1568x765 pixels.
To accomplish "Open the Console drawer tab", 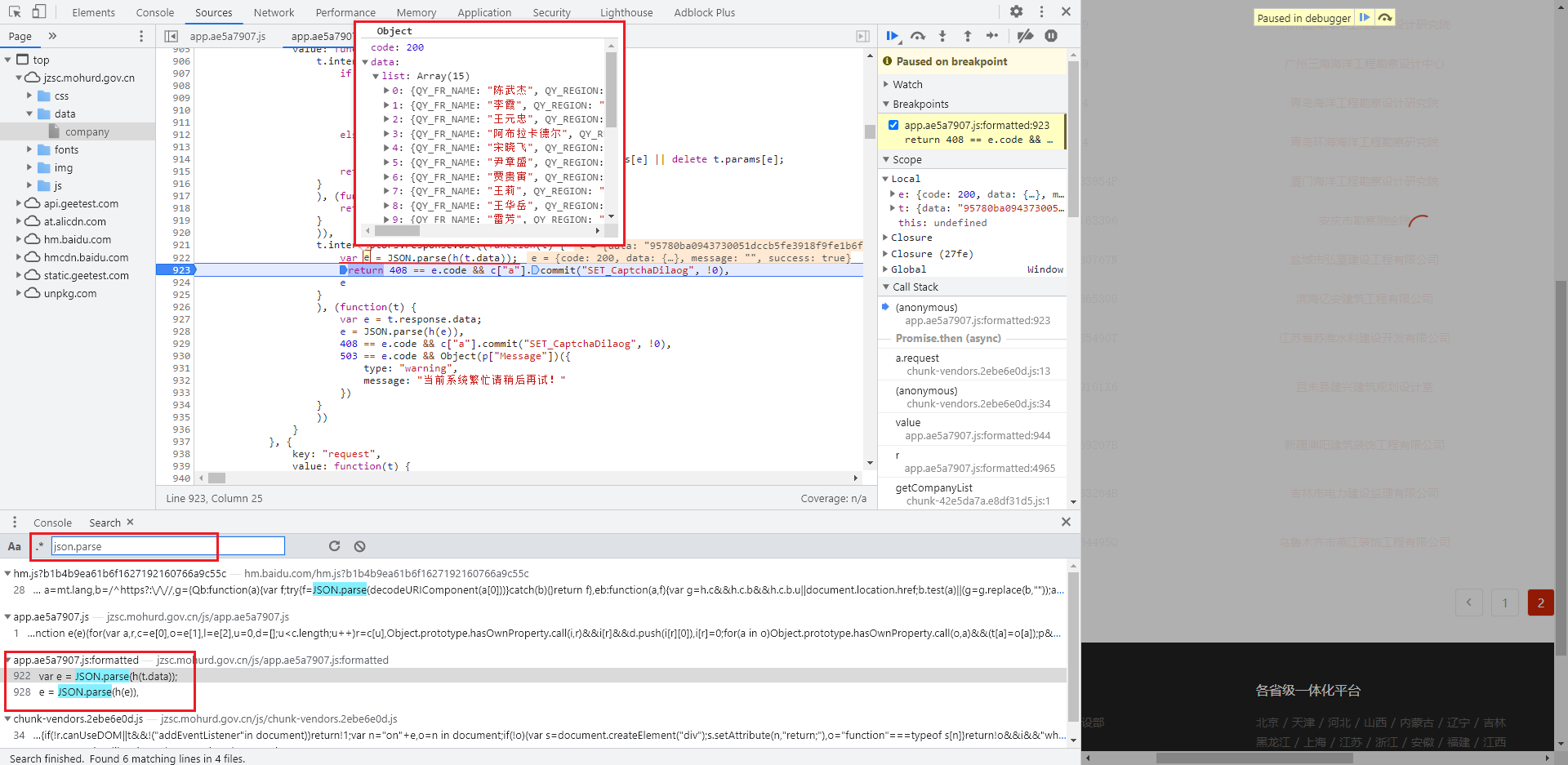I will coord(52,523).
